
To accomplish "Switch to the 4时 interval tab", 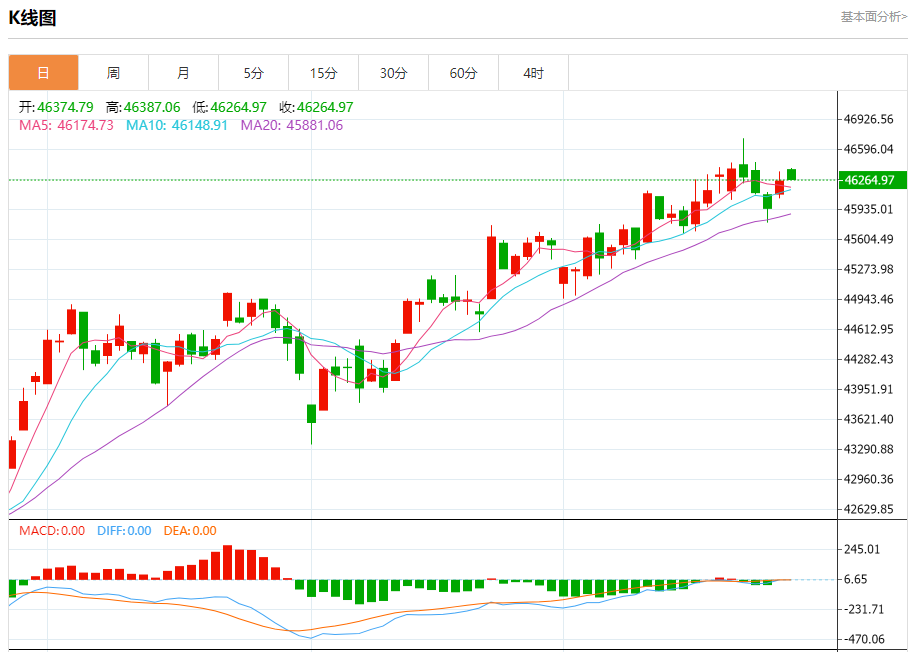I will [533, 73].
